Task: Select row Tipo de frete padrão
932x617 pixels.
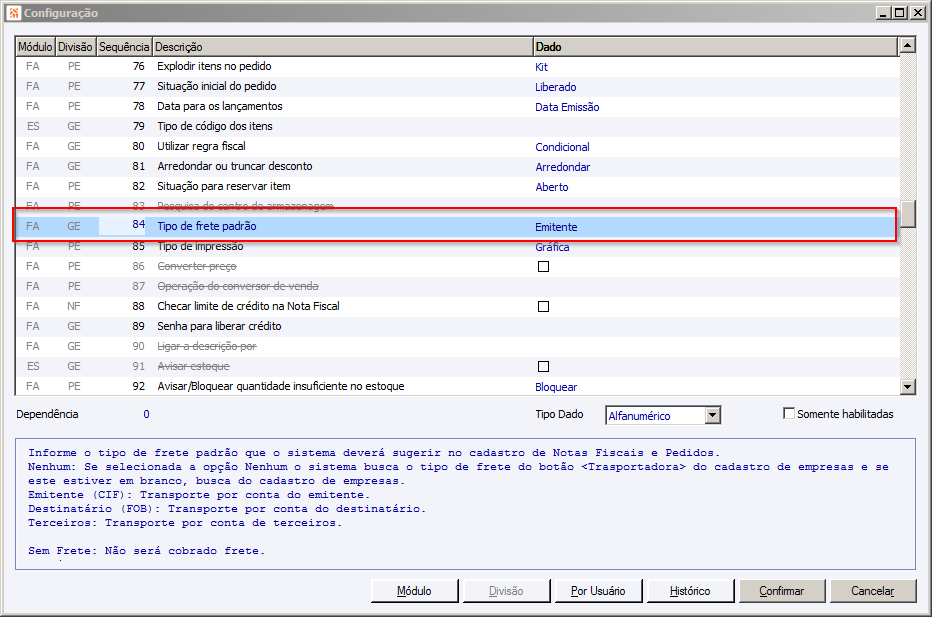Action: [x=456, y=226]
